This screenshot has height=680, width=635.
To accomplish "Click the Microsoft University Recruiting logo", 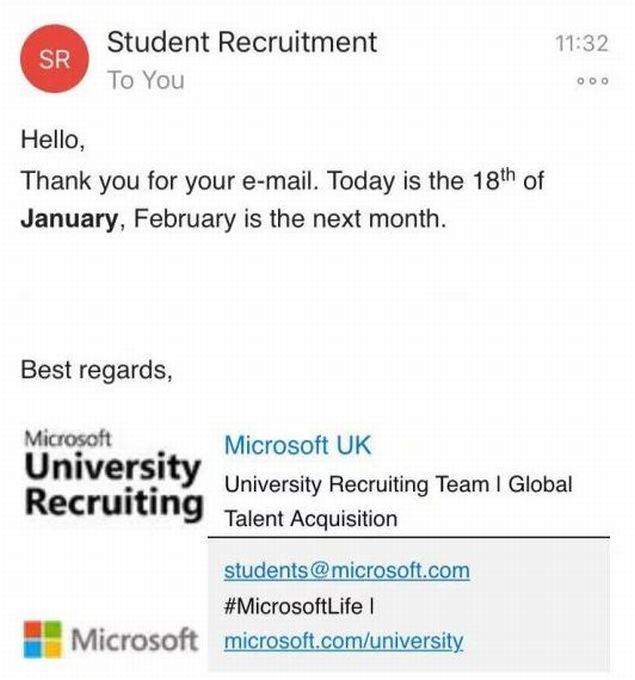I will point(111,474).
